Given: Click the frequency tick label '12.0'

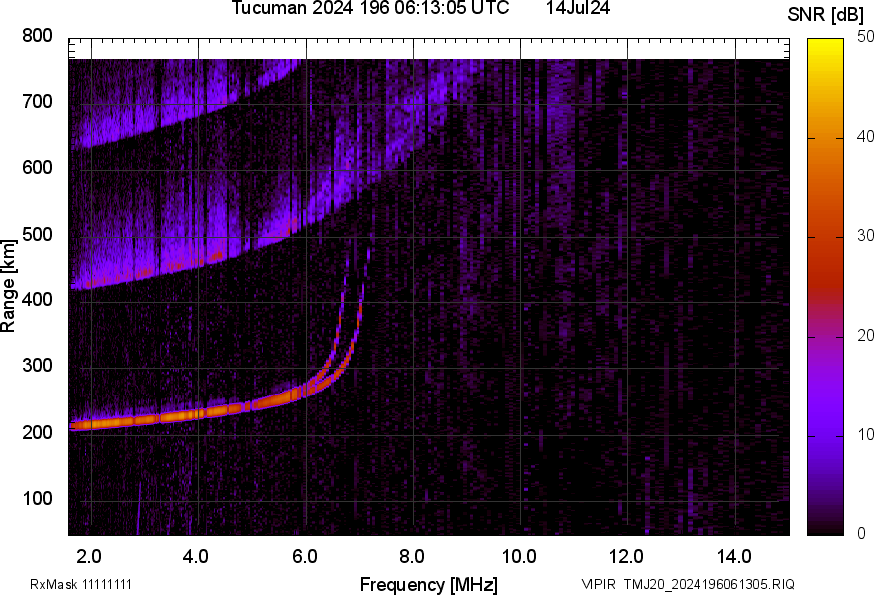Looking at the screenshot, I should click(x=627, y=557).
